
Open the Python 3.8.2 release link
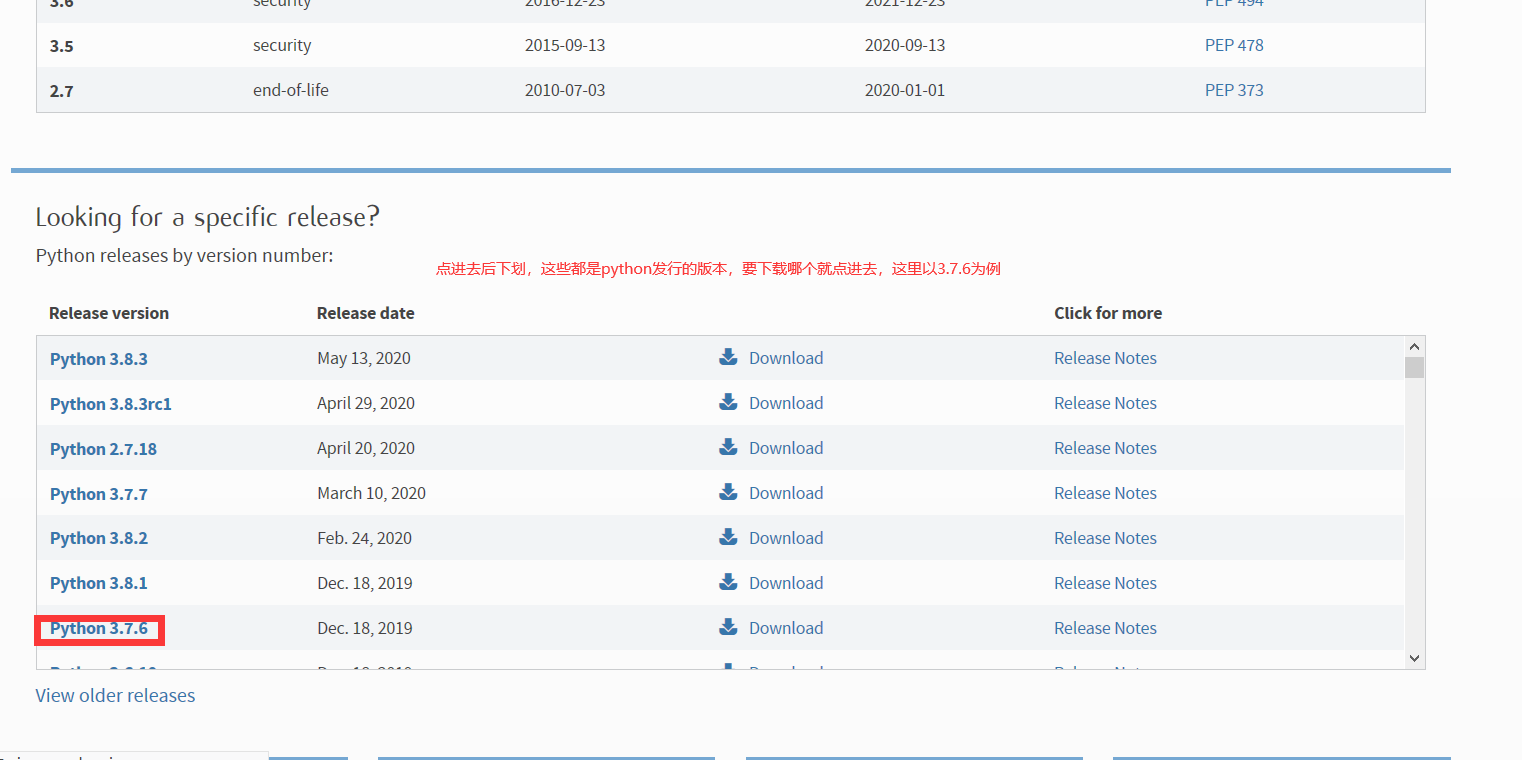[x=99, y=538]
